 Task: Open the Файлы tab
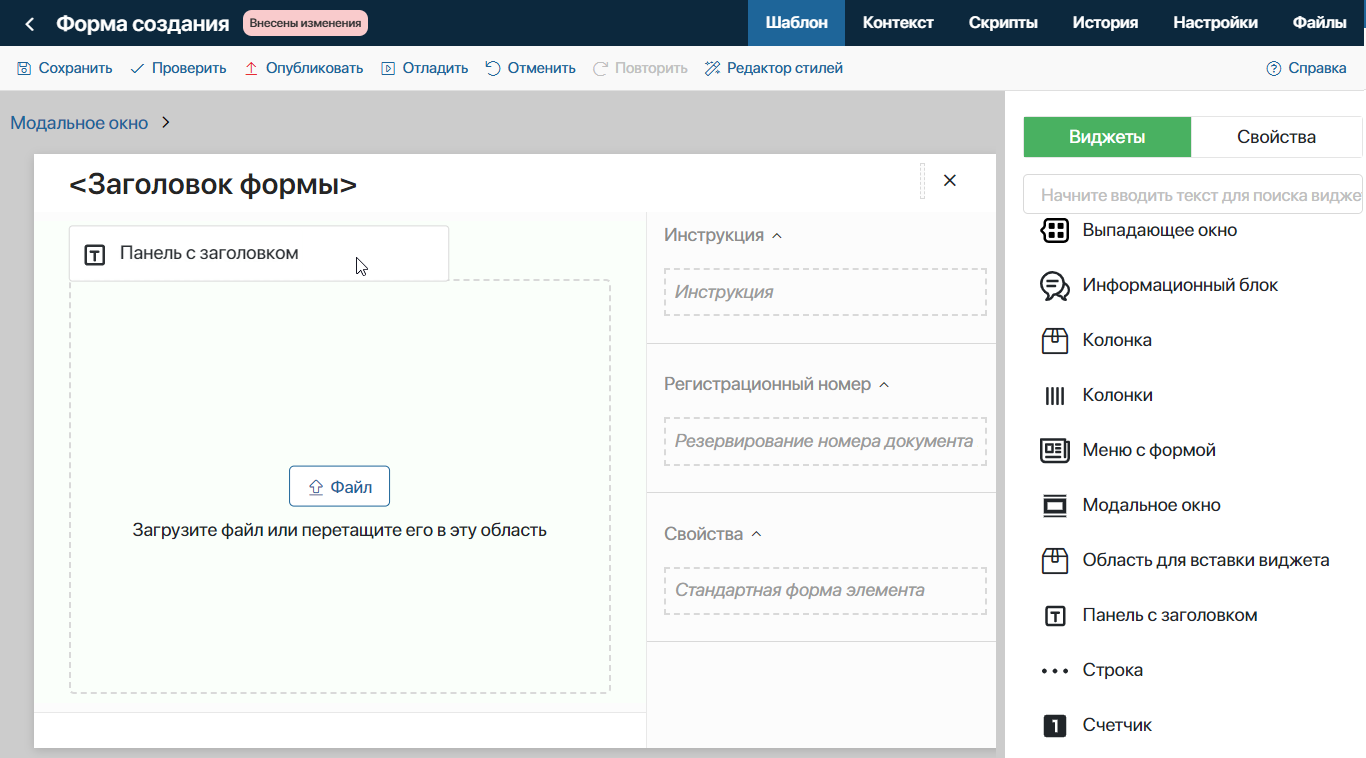coord(1319,23)
